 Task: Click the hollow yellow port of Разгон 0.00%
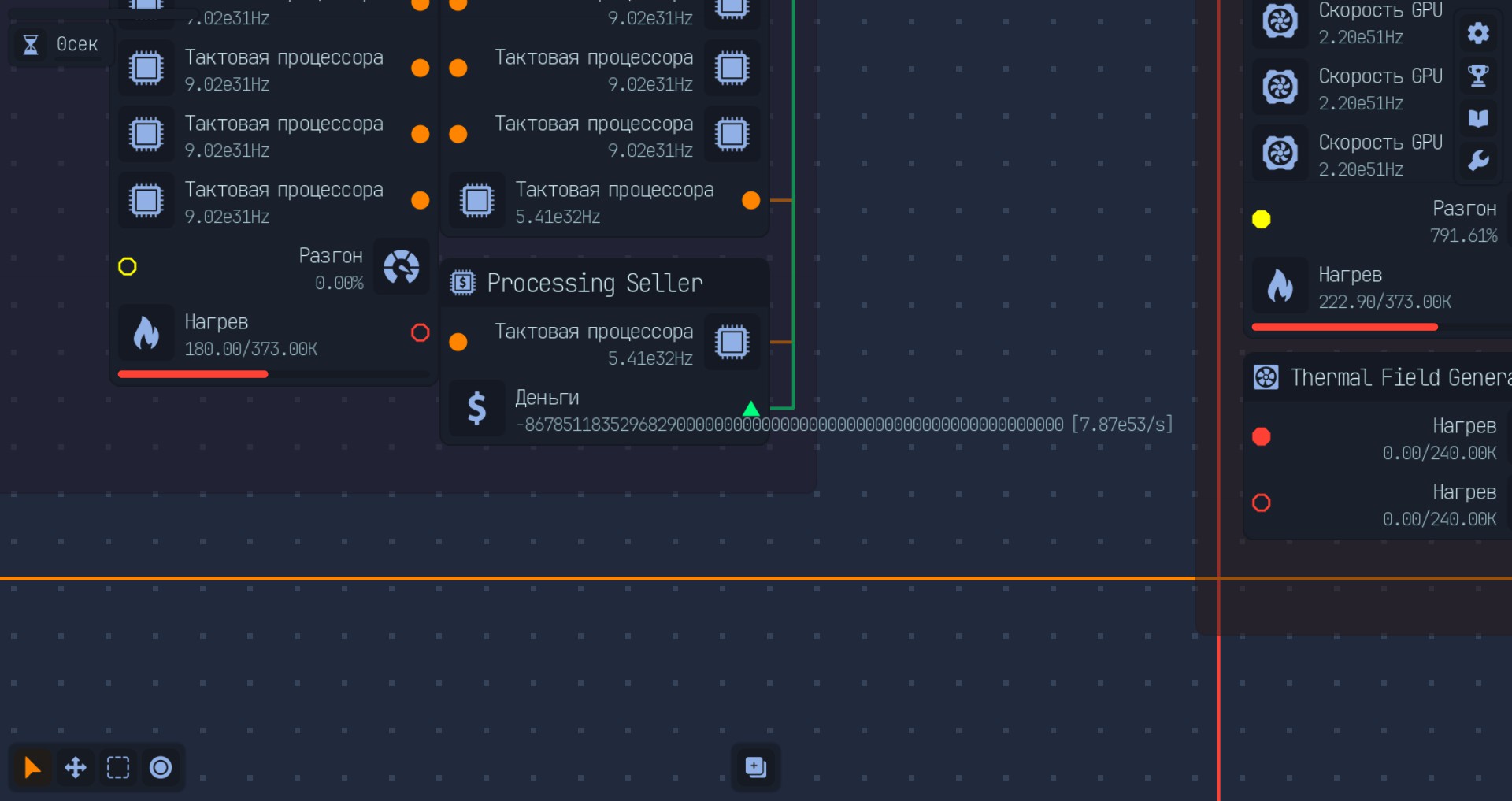tap(128, 267)
